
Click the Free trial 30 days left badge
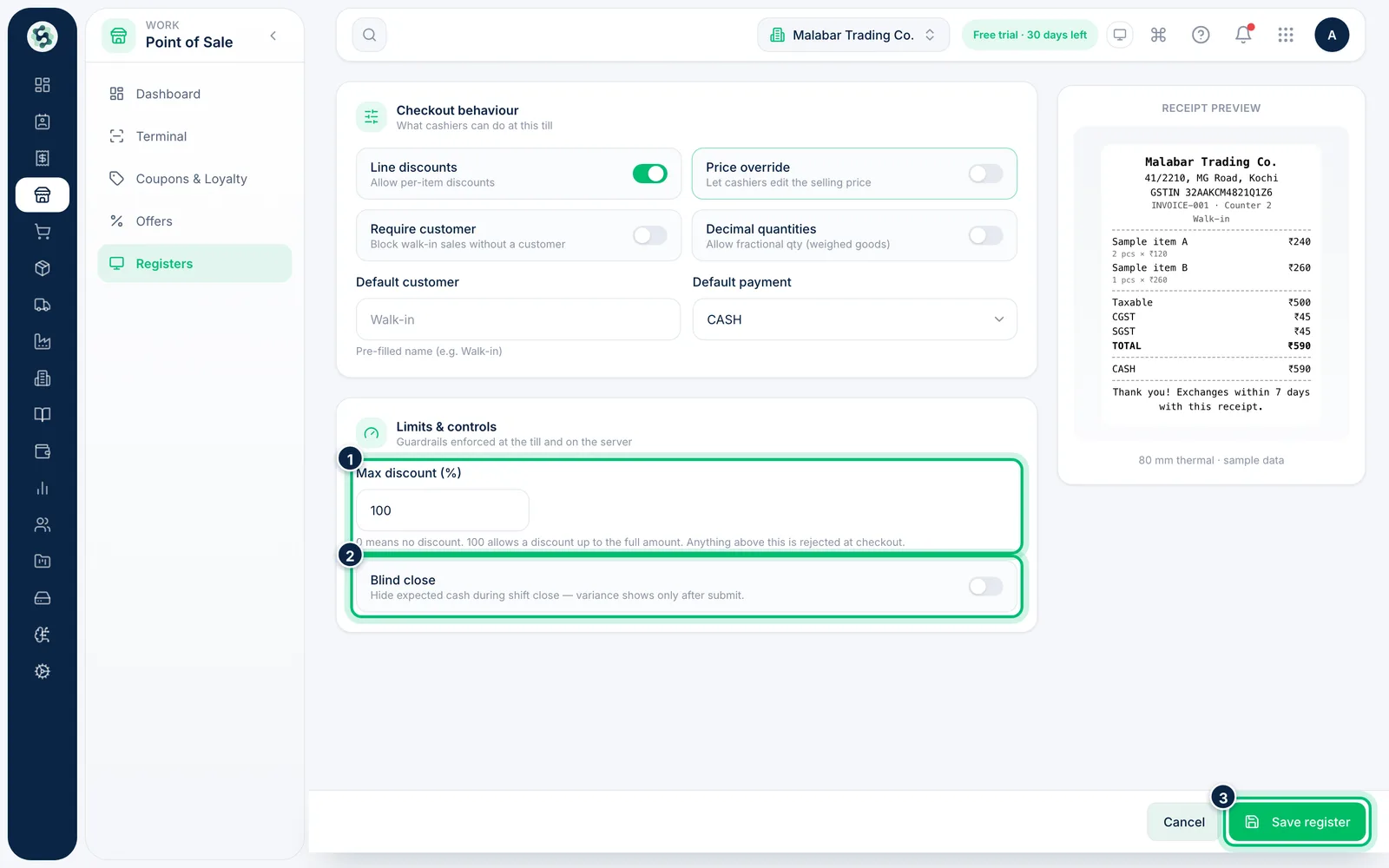pos(1030,35)
